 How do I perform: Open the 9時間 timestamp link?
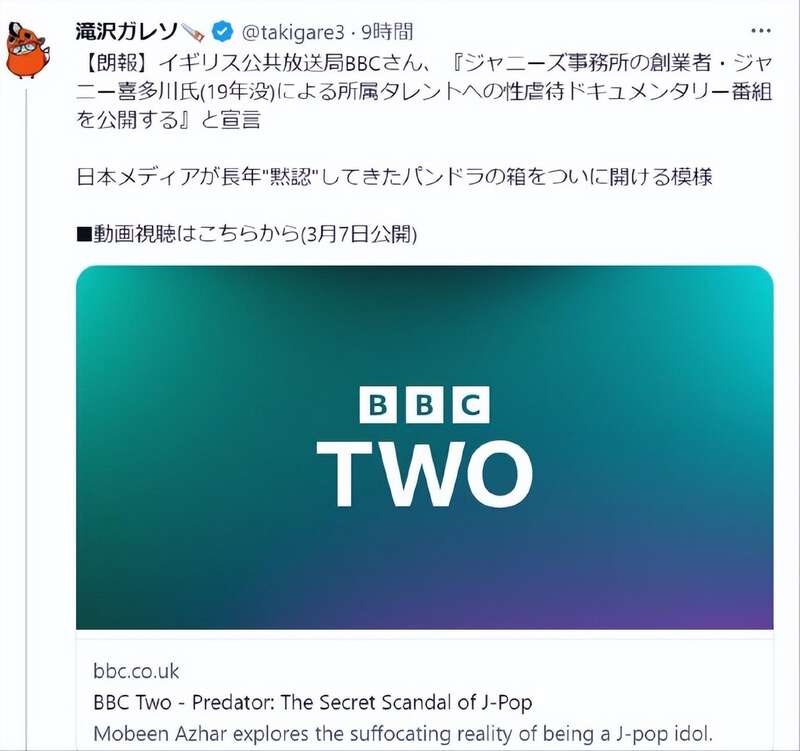[387, 32]
